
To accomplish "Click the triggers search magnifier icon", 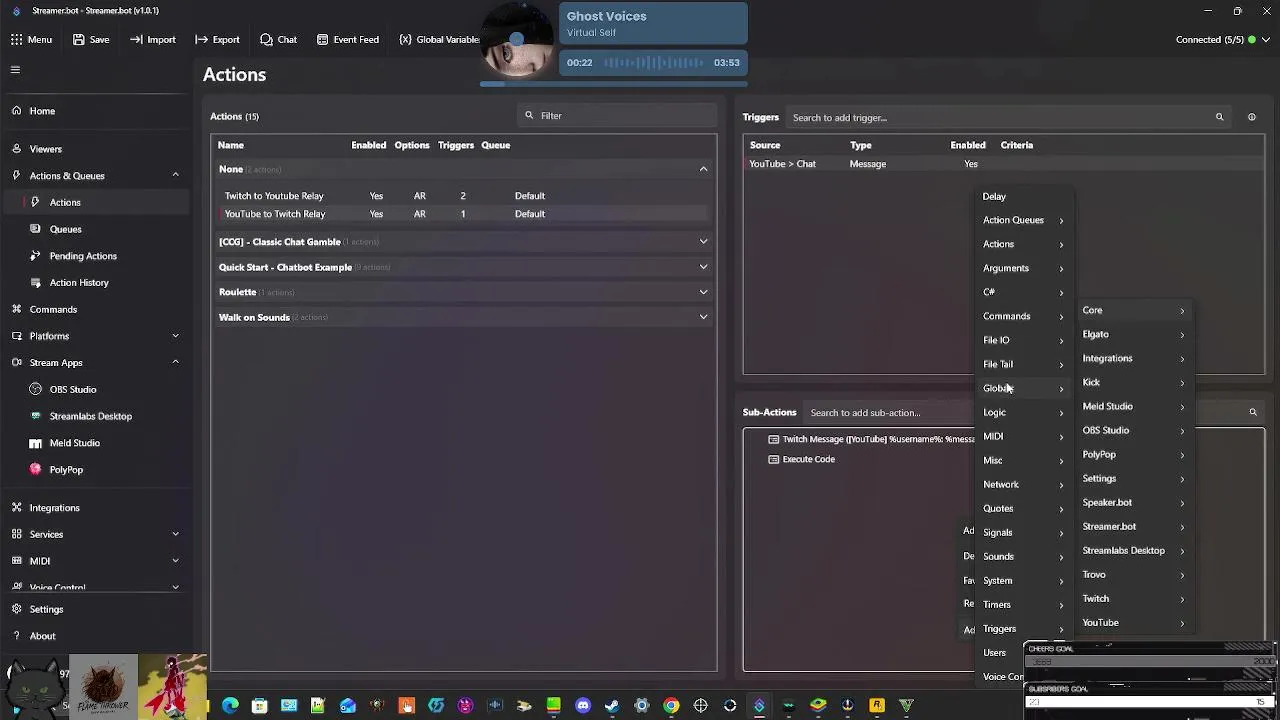I will point(1219,118).
